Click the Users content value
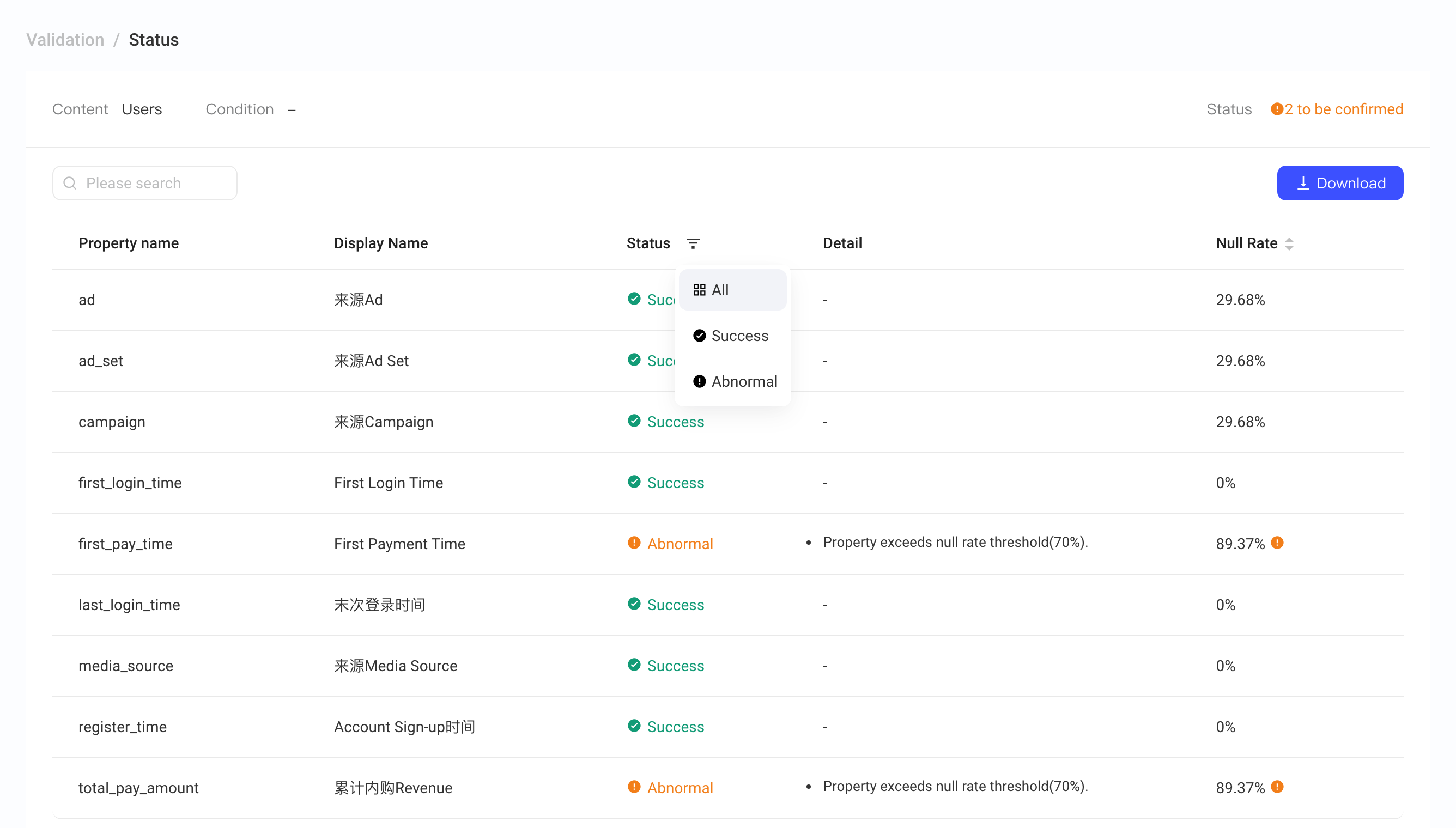The height and width of the screenshot is (828, 1456). pyautogui.click(x=142, y=109)
